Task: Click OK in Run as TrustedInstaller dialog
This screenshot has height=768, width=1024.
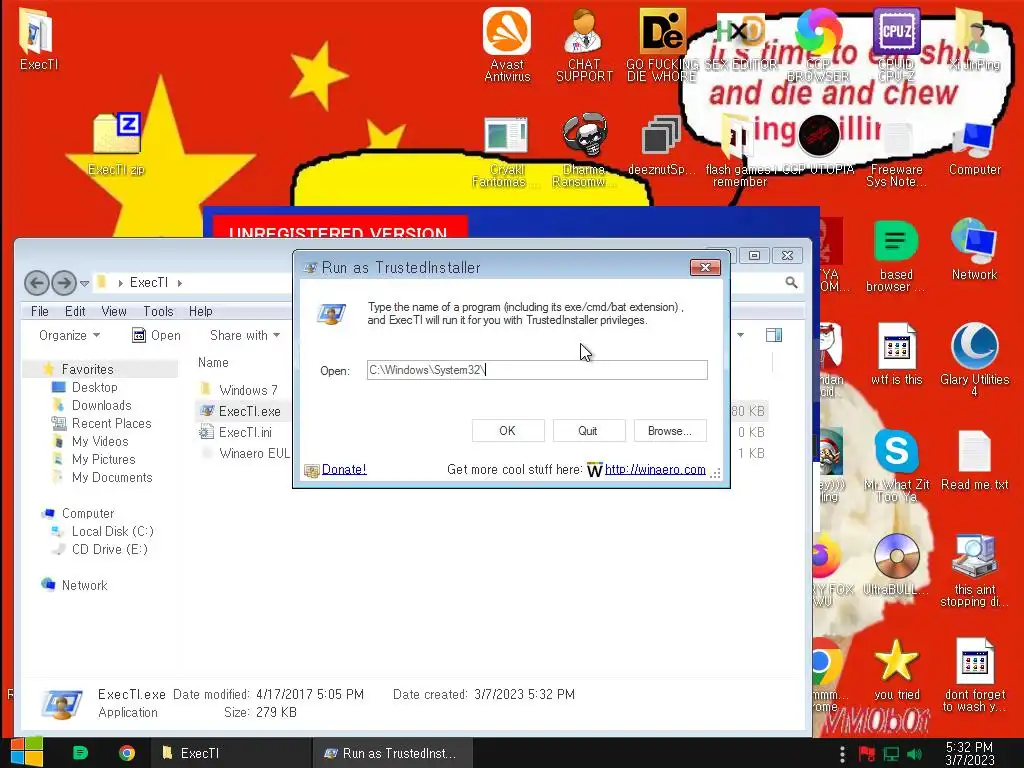Action: (x=507, y=430)
